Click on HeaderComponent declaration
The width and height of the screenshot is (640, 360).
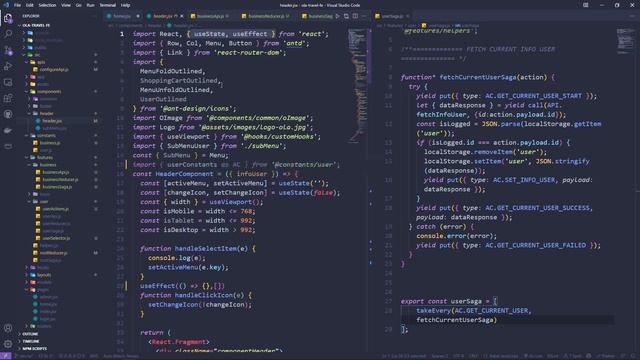[x=184, y=174]
